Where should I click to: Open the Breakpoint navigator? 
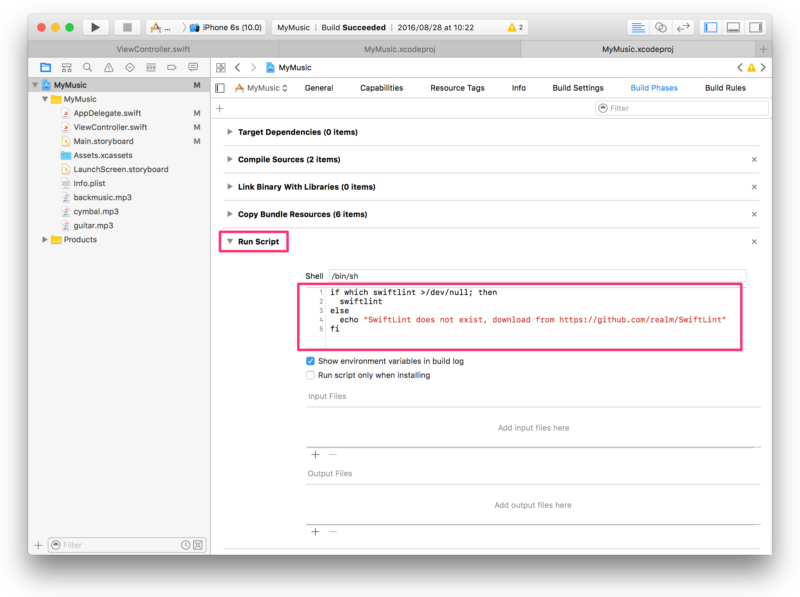point(171,67)
